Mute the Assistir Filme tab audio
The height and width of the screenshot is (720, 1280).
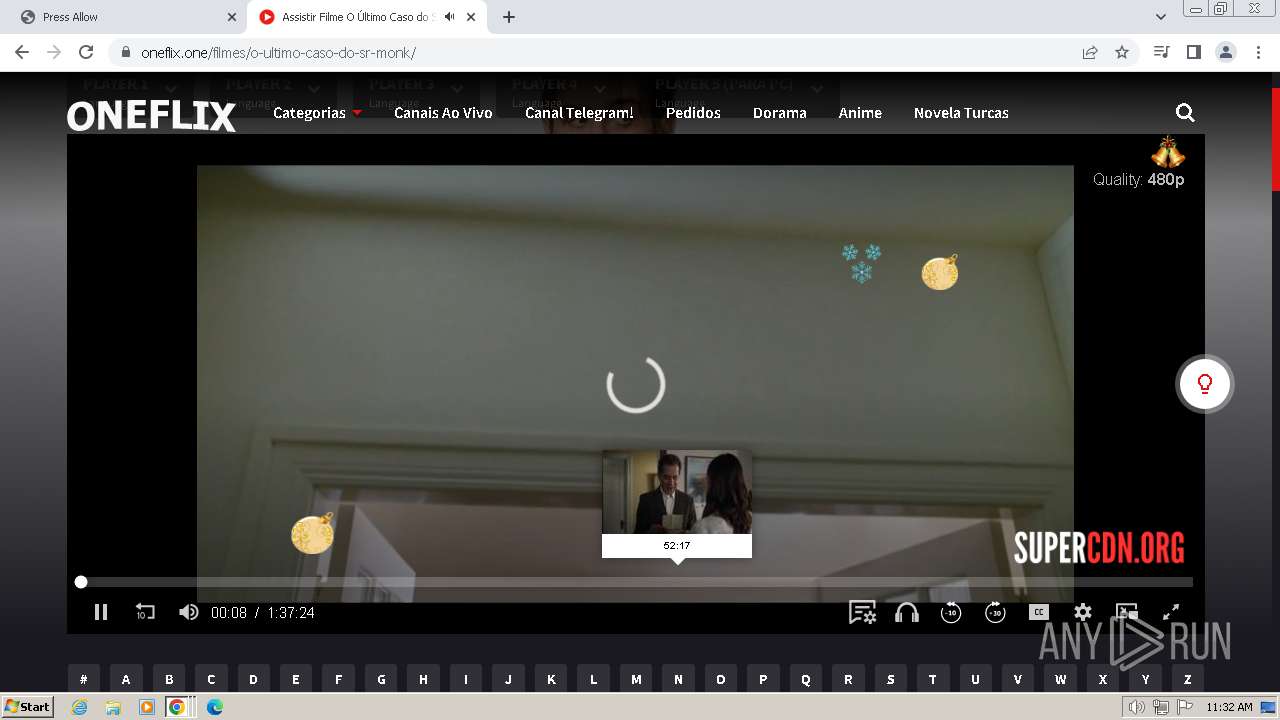[x=449, y=17]
